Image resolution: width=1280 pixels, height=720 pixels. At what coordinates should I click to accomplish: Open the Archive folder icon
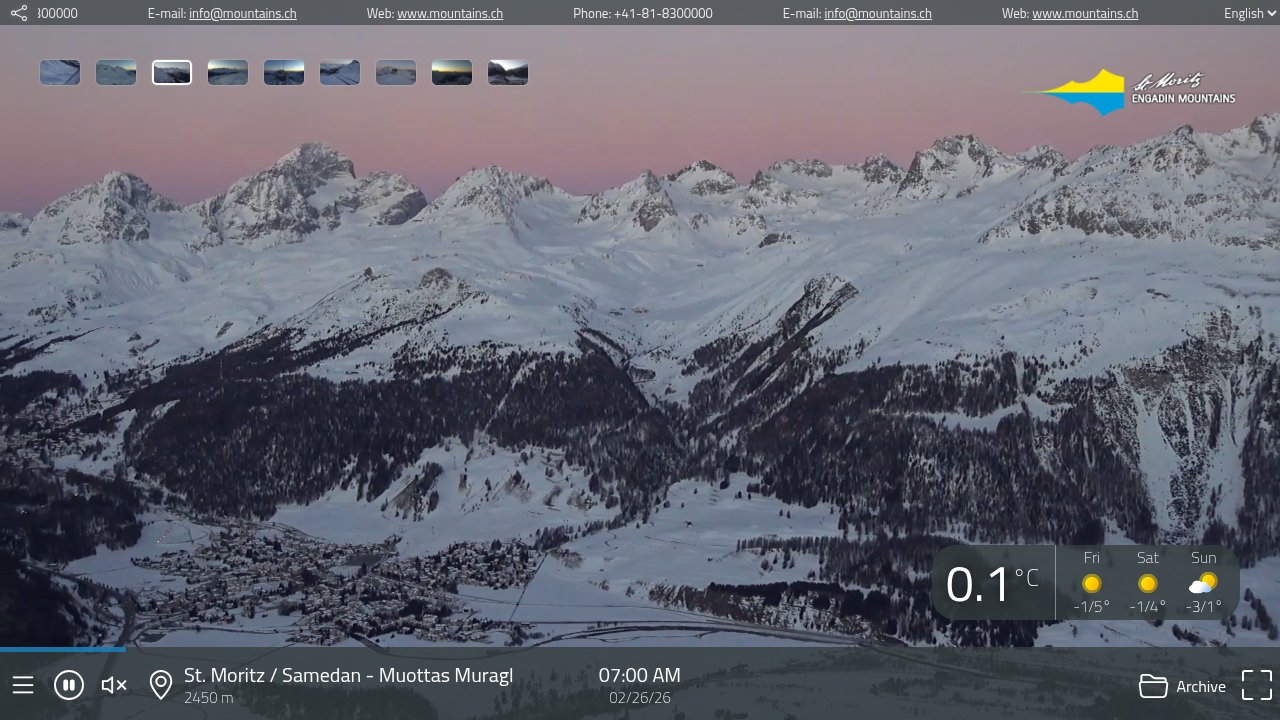click(x=1153, y=686)
